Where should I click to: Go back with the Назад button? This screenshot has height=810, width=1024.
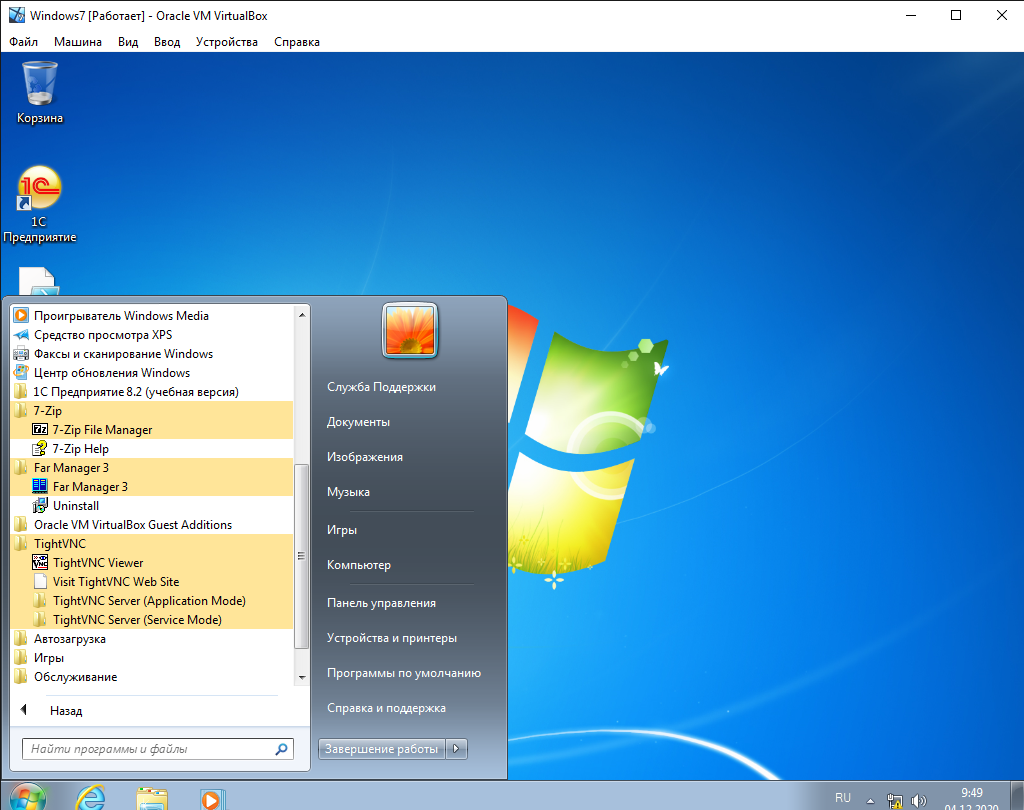click(x=65, y=711)
